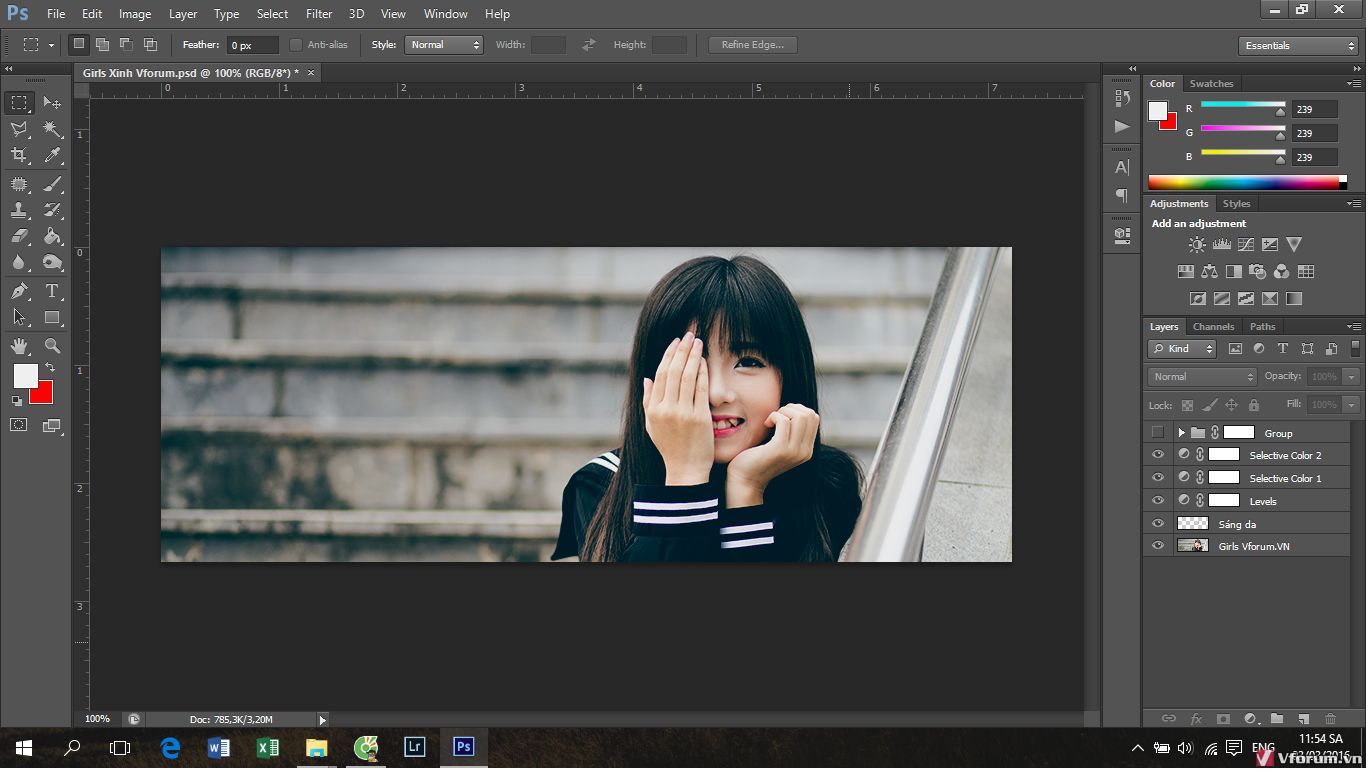Hide the Levels layer
This screenshot has width=1370, height=772.
click(1158, 500)
